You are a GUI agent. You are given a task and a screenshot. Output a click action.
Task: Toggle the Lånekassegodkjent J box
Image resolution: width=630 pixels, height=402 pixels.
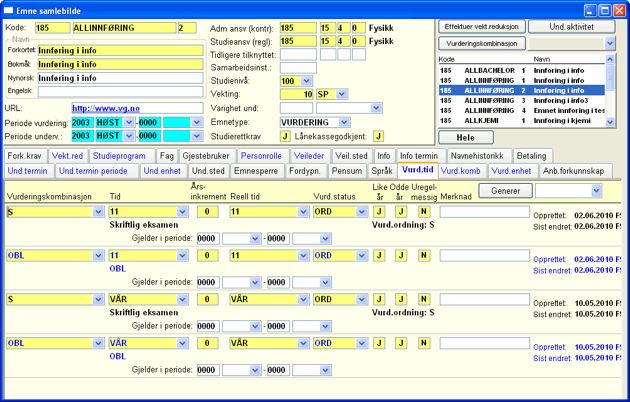(378, 136)
